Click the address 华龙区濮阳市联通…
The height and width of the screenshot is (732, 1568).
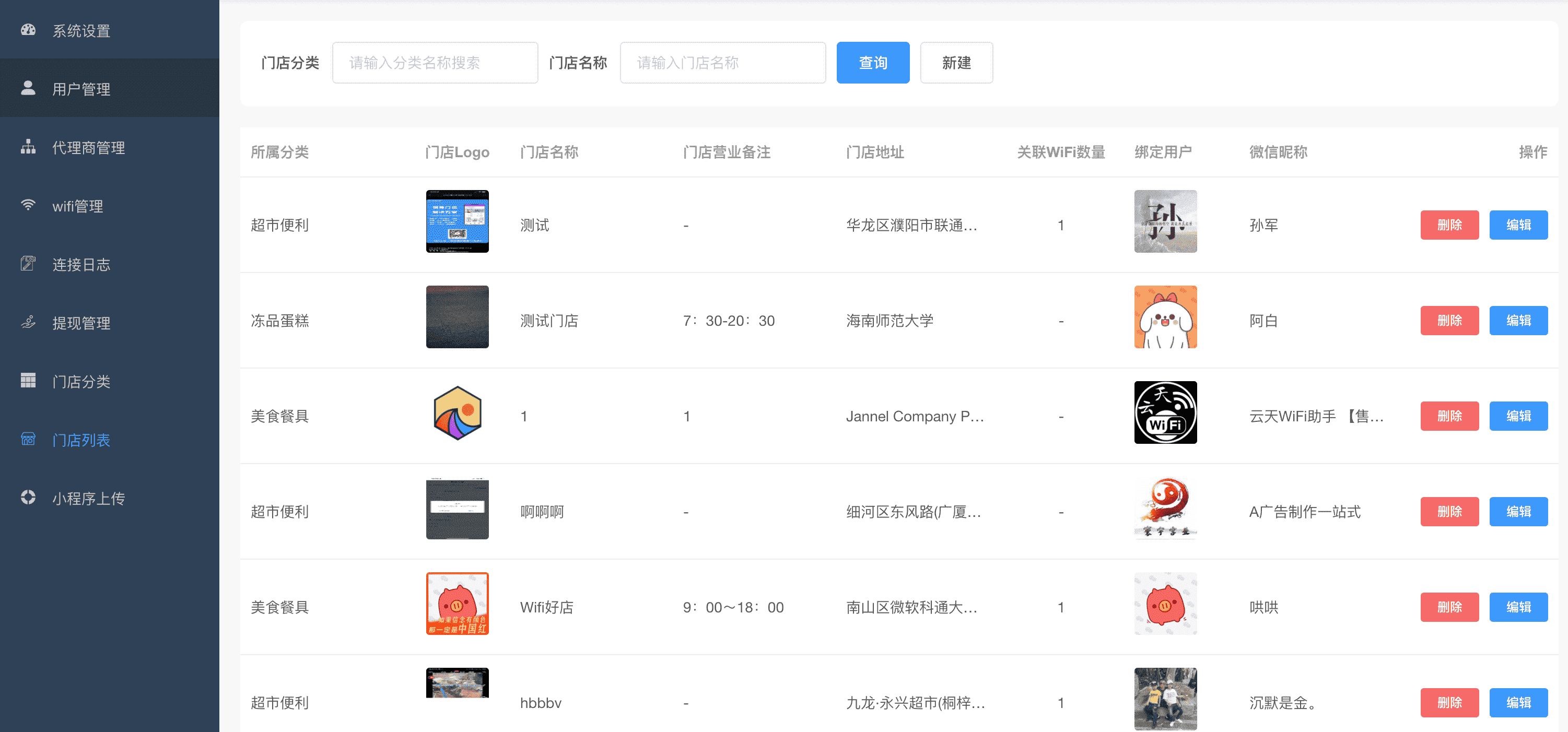click(x=911, y=225)
